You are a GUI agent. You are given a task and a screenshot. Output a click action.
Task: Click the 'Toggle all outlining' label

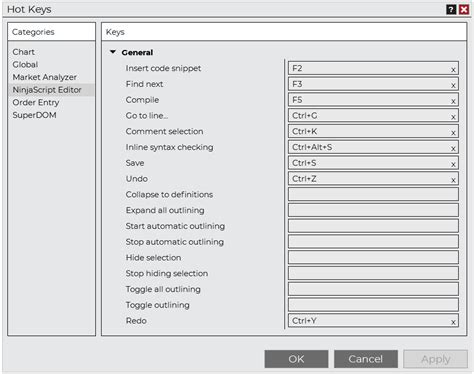163,289
